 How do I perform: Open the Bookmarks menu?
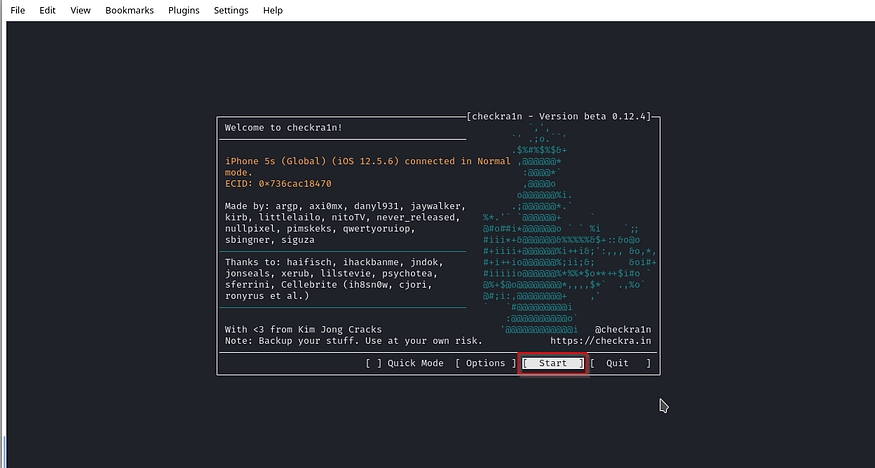coord(129,10)
